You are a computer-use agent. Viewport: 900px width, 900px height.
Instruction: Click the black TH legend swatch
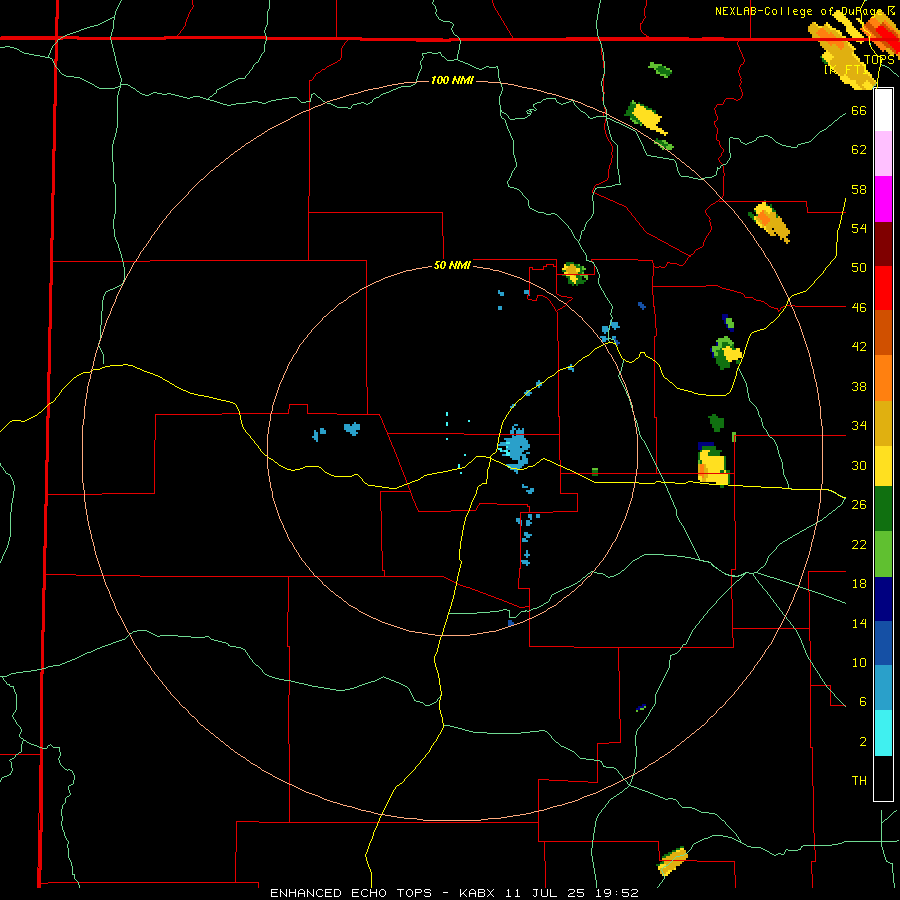point(883,778)
